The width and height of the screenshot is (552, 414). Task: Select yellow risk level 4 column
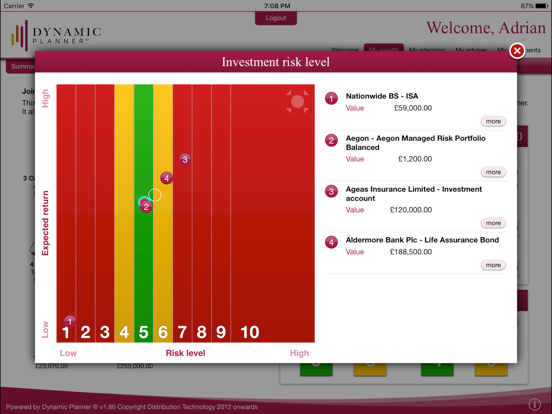[124, 213]
